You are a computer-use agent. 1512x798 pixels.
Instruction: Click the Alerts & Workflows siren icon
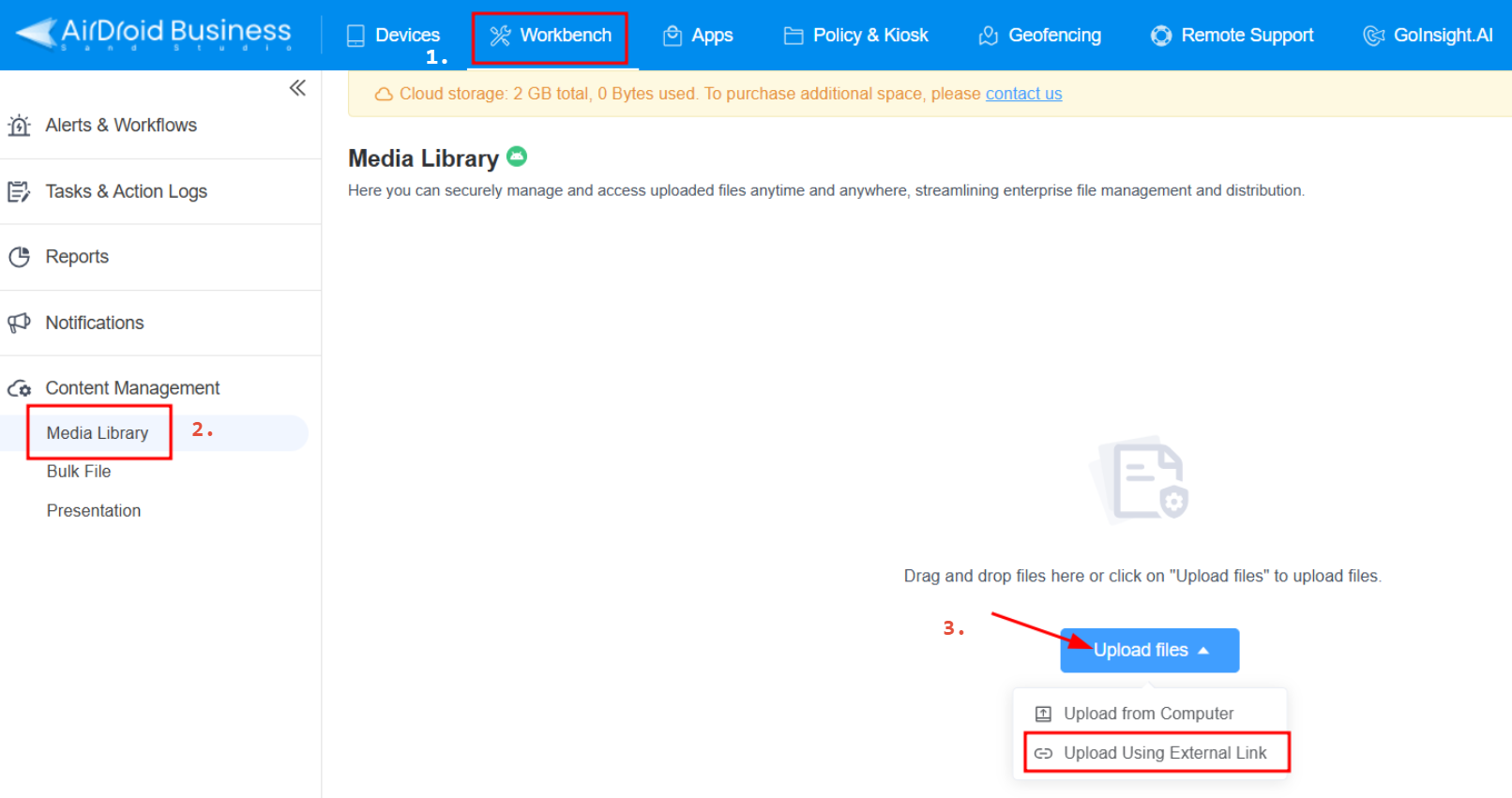click(19, 125)
